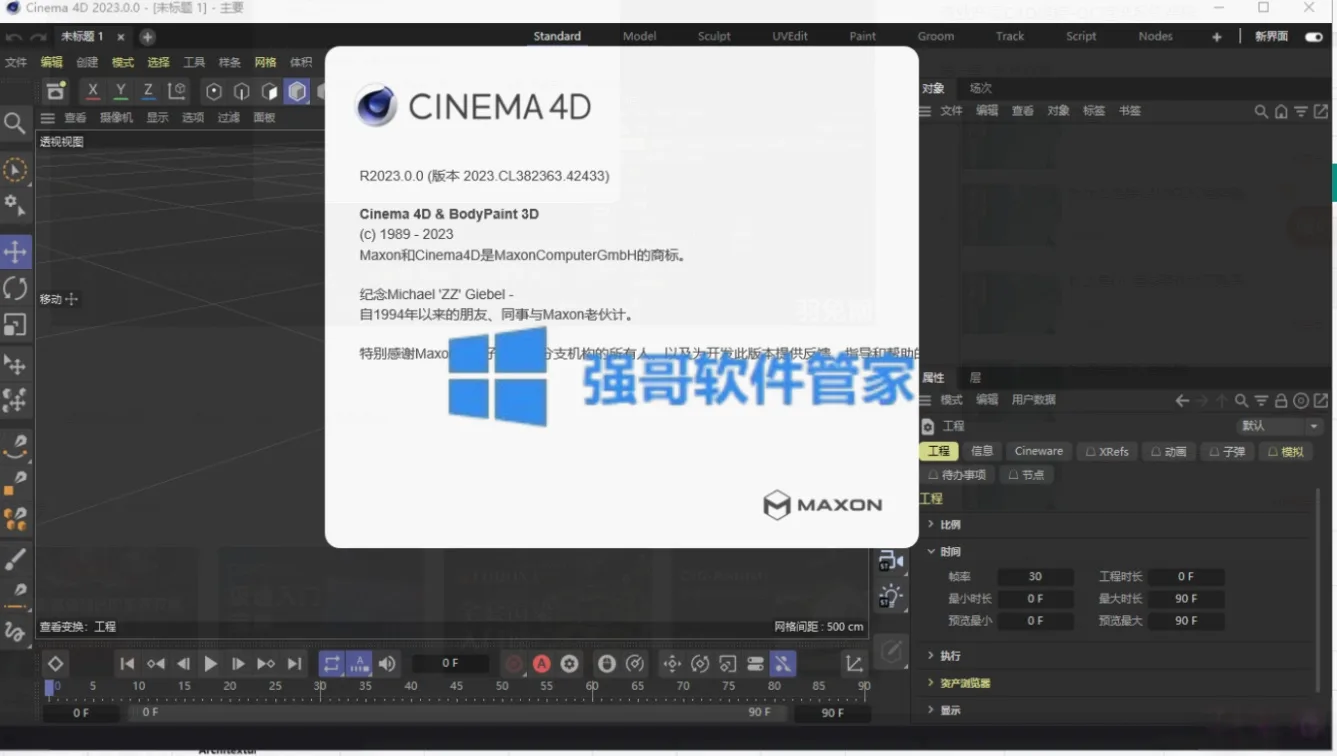Play the animation forwards
This screenshot has width=1337, height=756.
pos(210,663)
